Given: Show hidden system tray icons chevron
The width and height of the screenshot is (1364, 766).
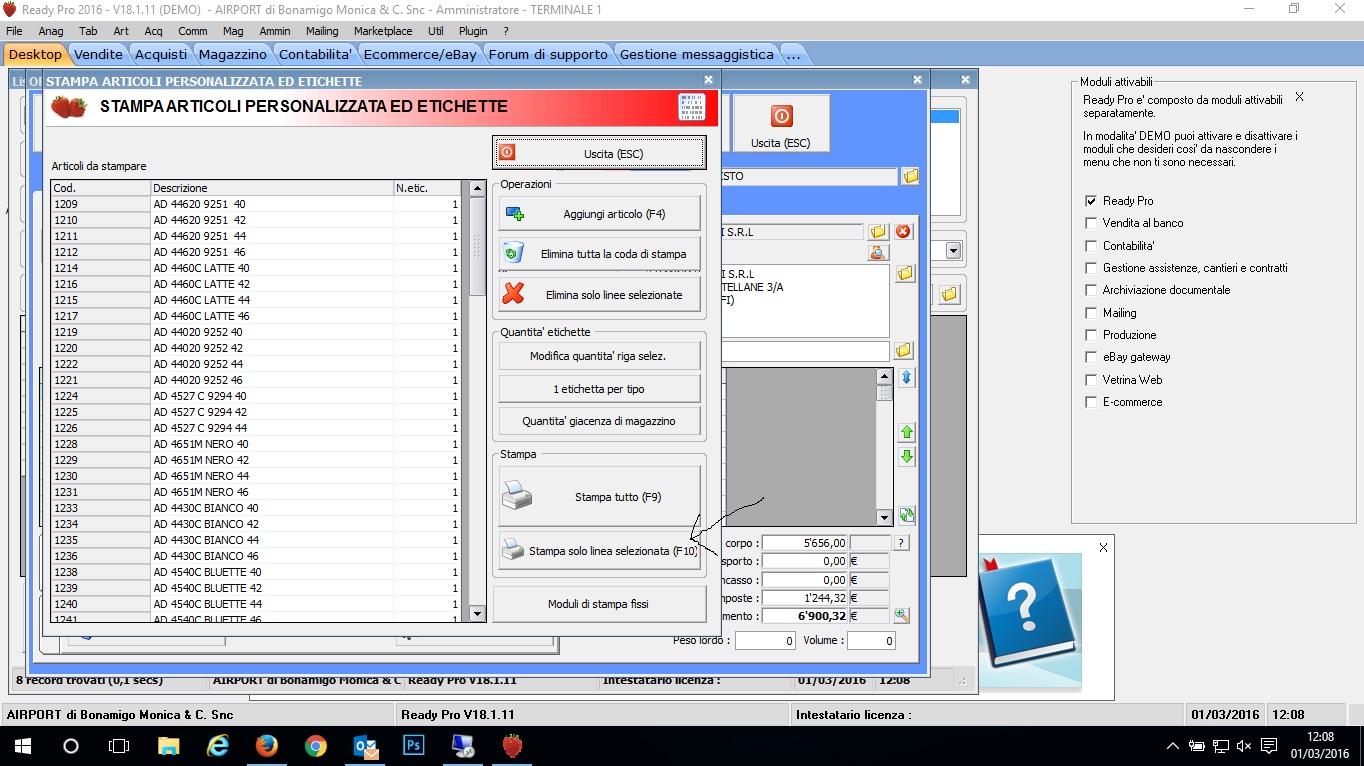Looking at the screenshot, I should 1173,747.
